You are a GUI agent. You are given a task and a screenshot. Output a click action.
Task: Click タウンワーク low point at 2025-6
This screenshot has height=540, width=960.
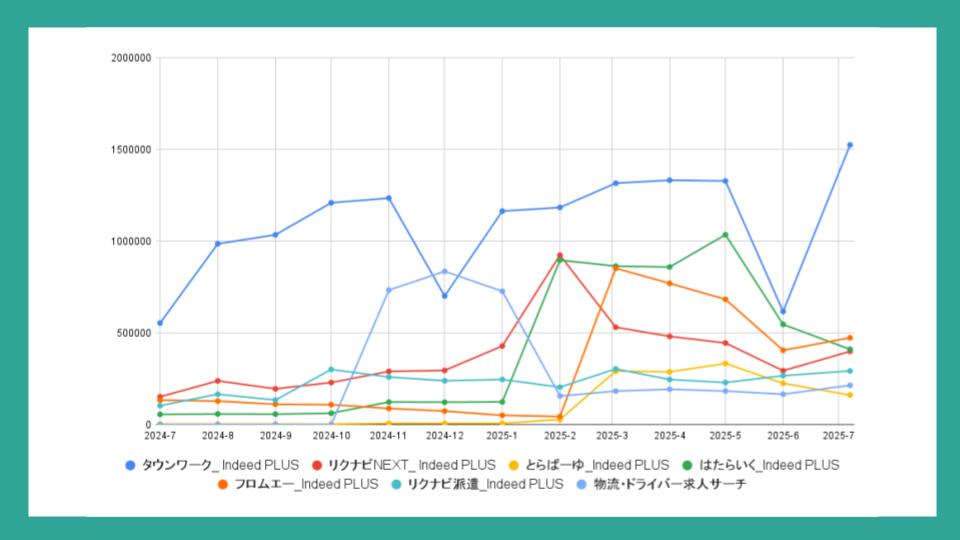click(783, 312)
